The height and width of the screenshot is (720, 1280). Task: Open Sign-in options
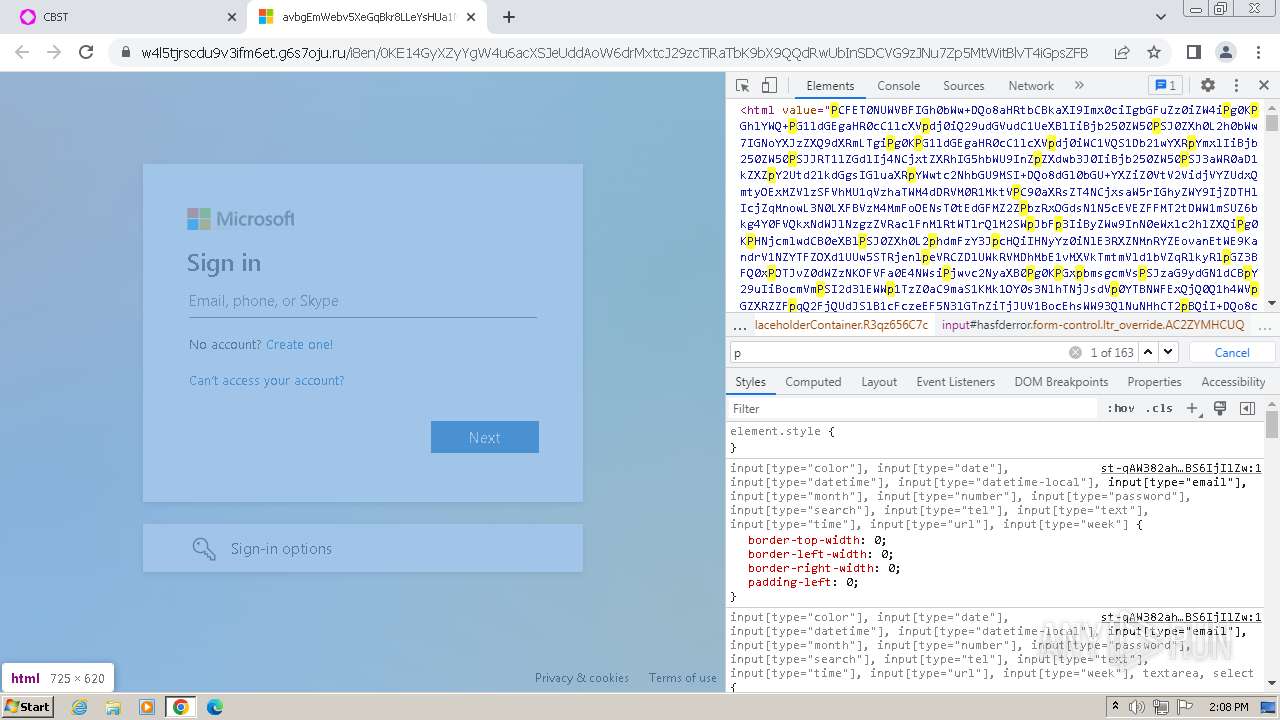click(363, 548)
